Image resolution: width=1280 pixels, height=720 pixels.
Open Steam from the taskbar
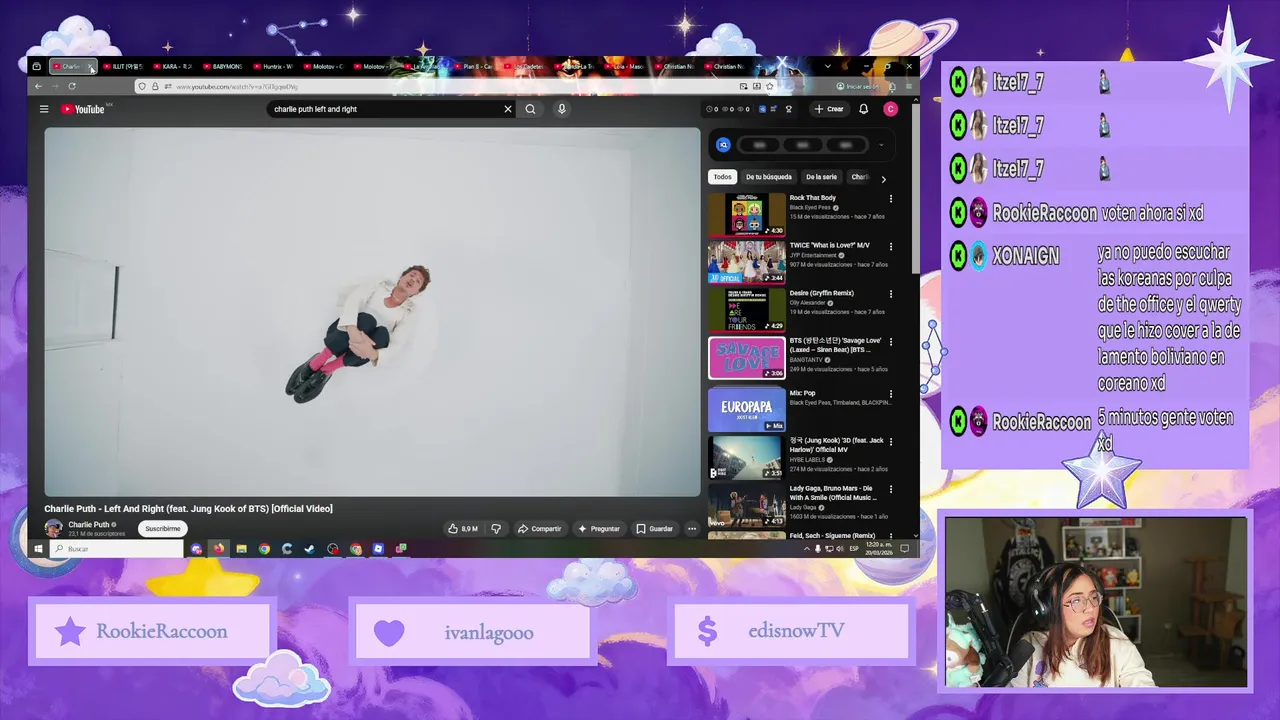tap(310, 549)
